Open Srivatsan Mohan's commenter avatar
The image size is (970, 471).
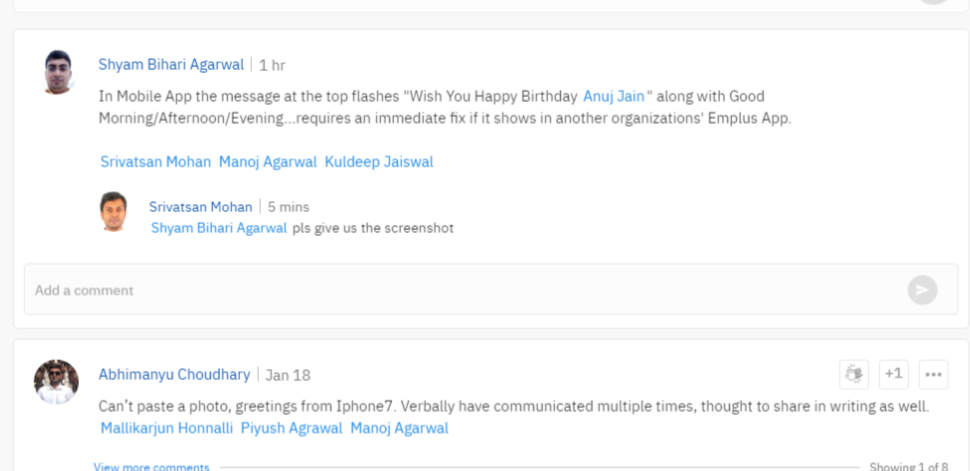tap(113, 212)
